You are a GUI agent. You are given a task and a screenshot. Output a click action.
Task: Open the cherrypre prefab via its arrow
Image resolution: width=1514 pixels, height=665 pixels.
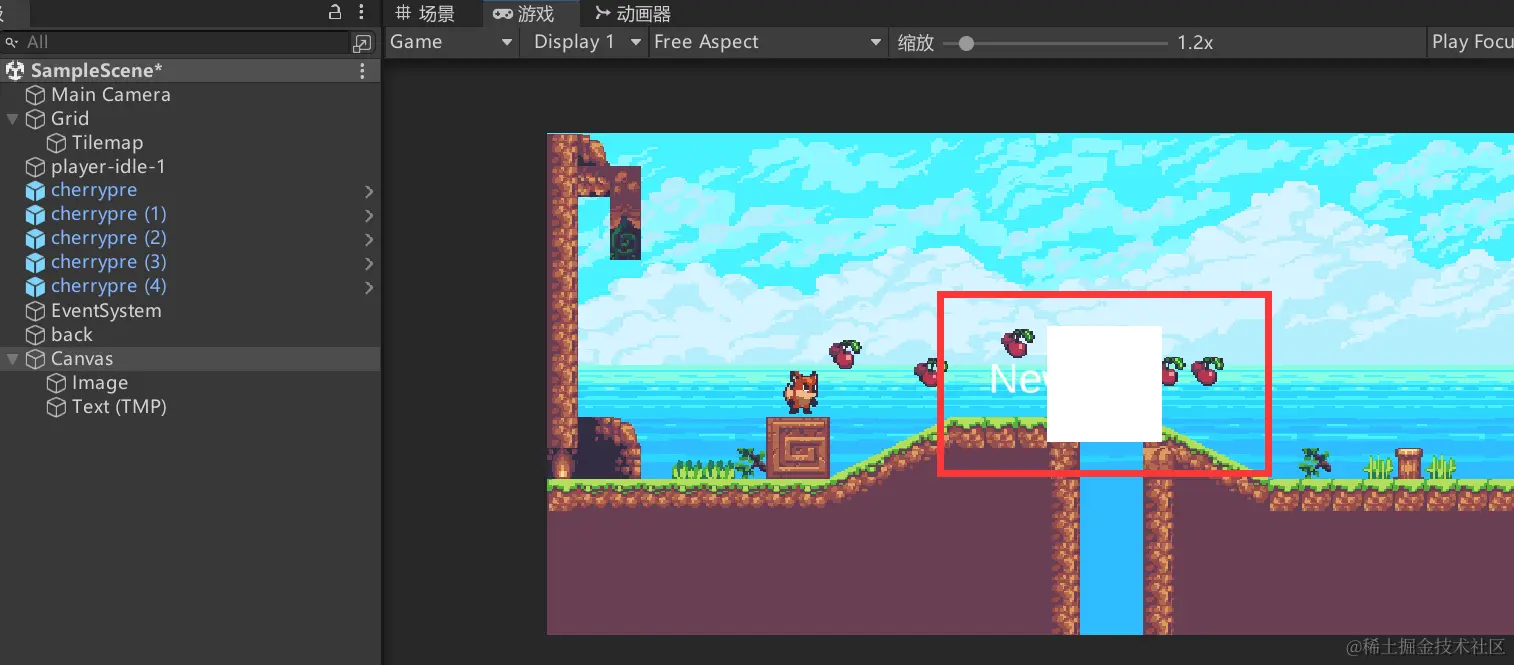(x=369, y=191)
